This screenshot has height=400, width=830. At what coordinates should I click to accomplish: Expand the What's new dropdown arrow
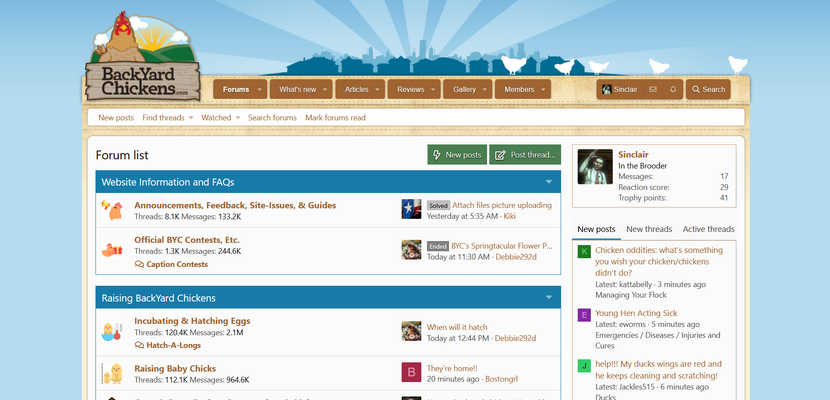pos(325,89)
